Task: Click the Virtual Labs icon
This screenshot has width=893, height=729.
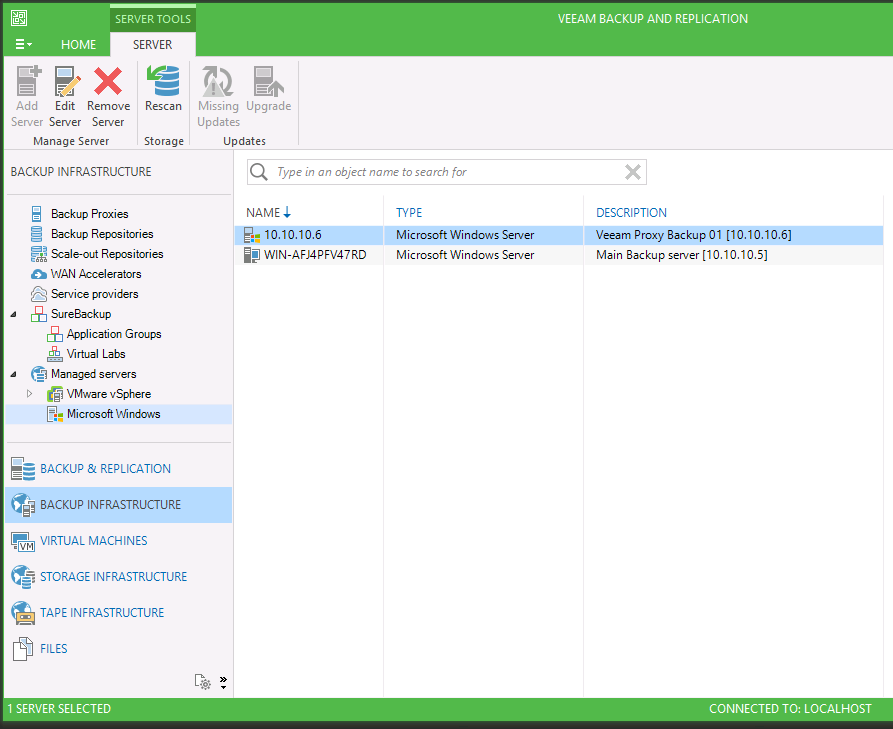Action: click(x=55, y=354)
